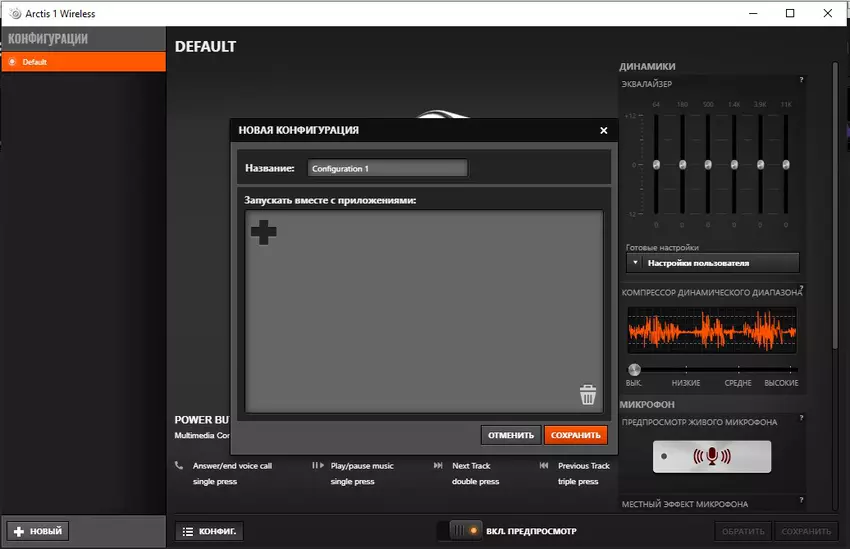Click the live microphone preview icon
Image resolution: width=850 pixels, height=549 pixels.
[712, 457]
